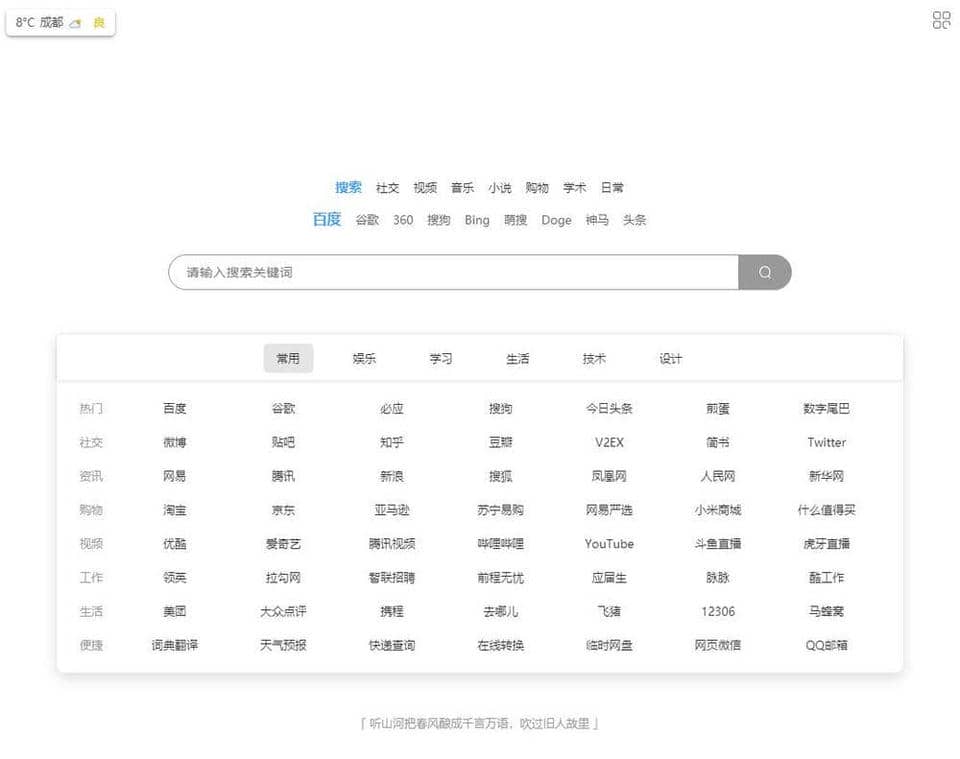Viewport: 960px width, 759px height.
Task: Open the 技术 tab
Action: 594,358
